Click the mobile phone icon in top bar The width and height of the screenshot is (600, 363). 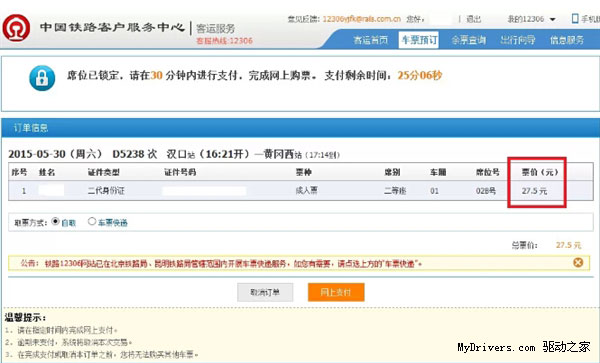(575, 18)
